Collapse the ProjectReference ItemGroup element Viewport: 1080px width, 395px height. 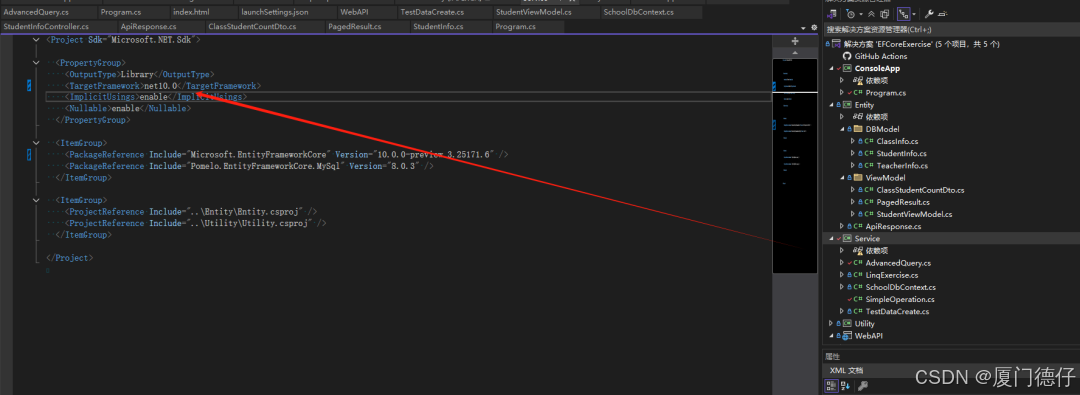pyautogui.click(x=37, y=200)
